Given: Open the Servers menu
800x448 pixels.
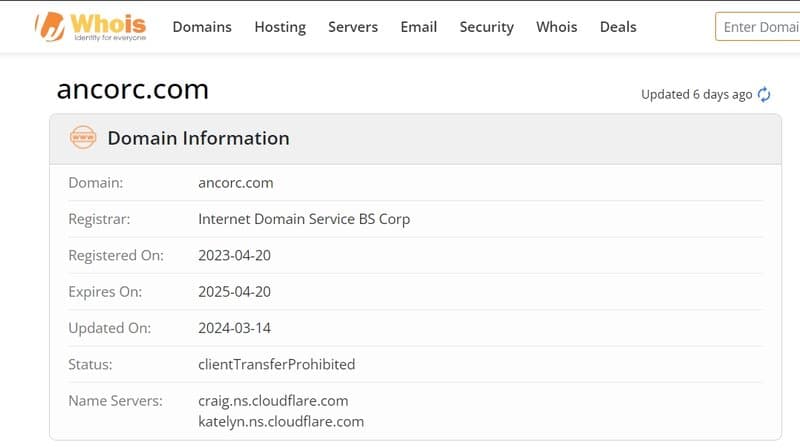Looking at the screenshot, I should 353,27.
